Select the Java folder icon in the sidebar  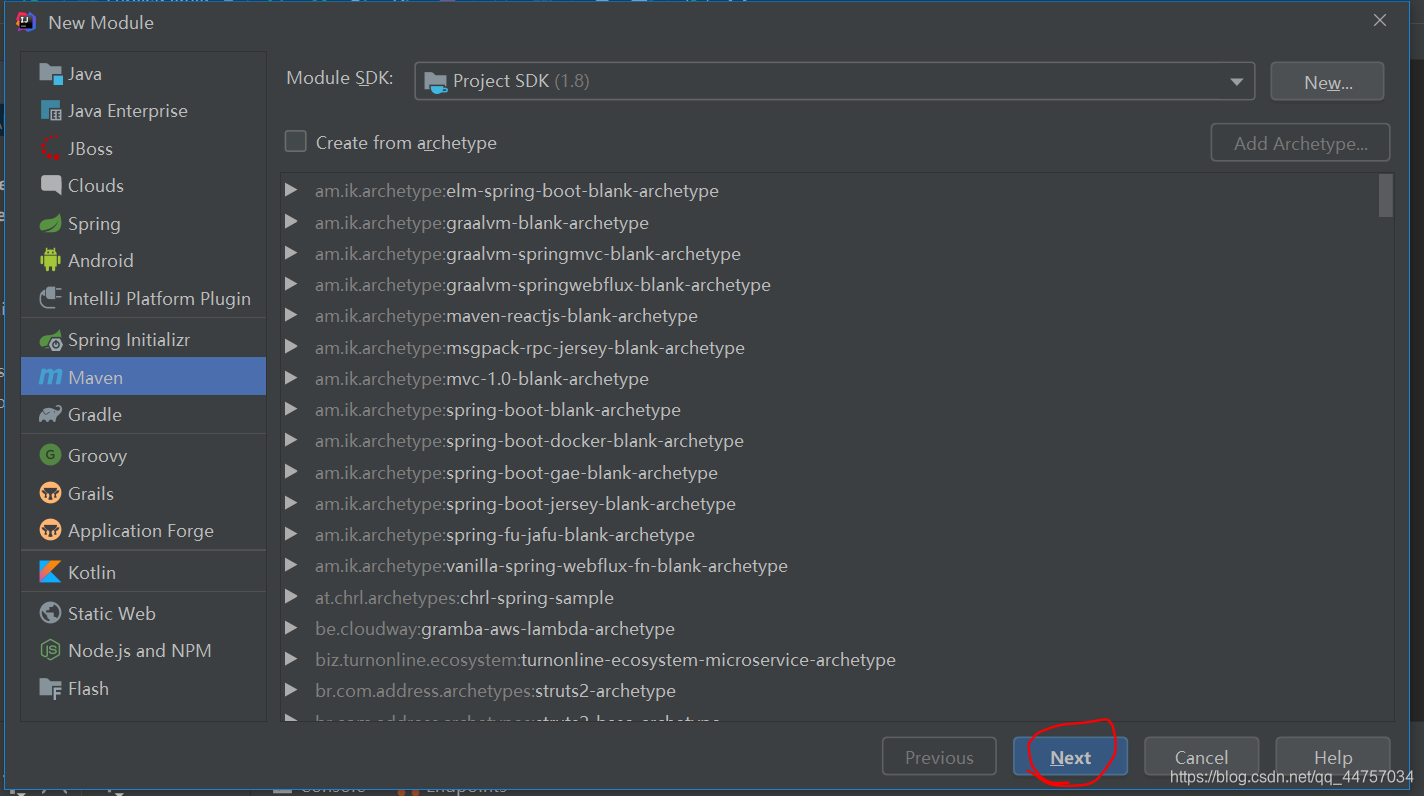click(51, 73)
